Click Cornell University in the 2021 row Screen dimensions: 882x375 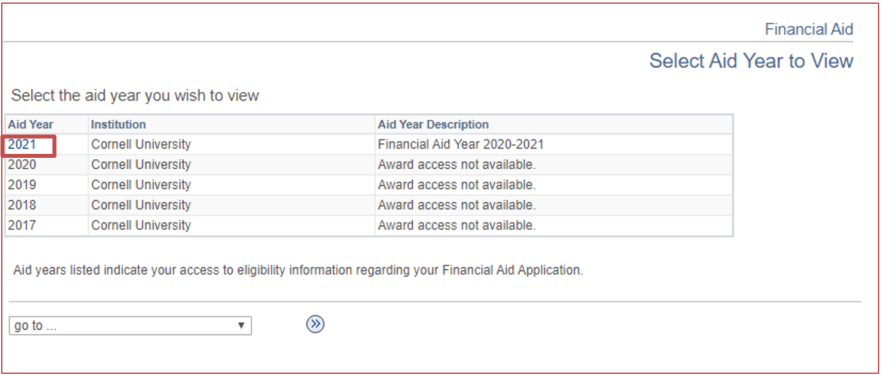click(x=141, y=144)
